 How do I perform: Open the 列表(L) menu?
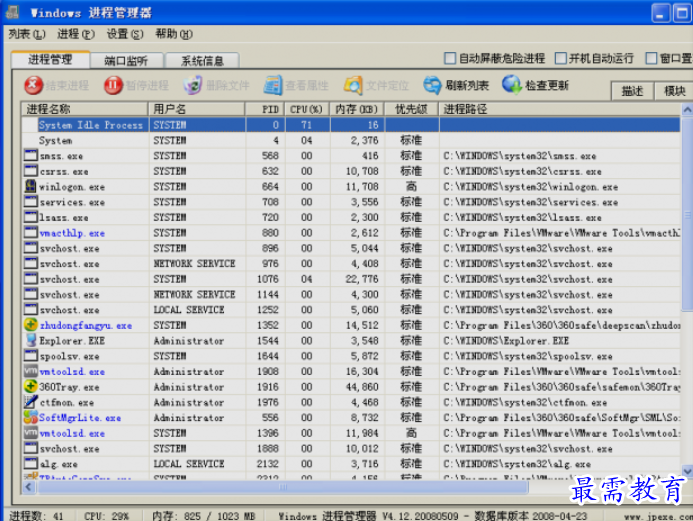click(x=27, y=34)
